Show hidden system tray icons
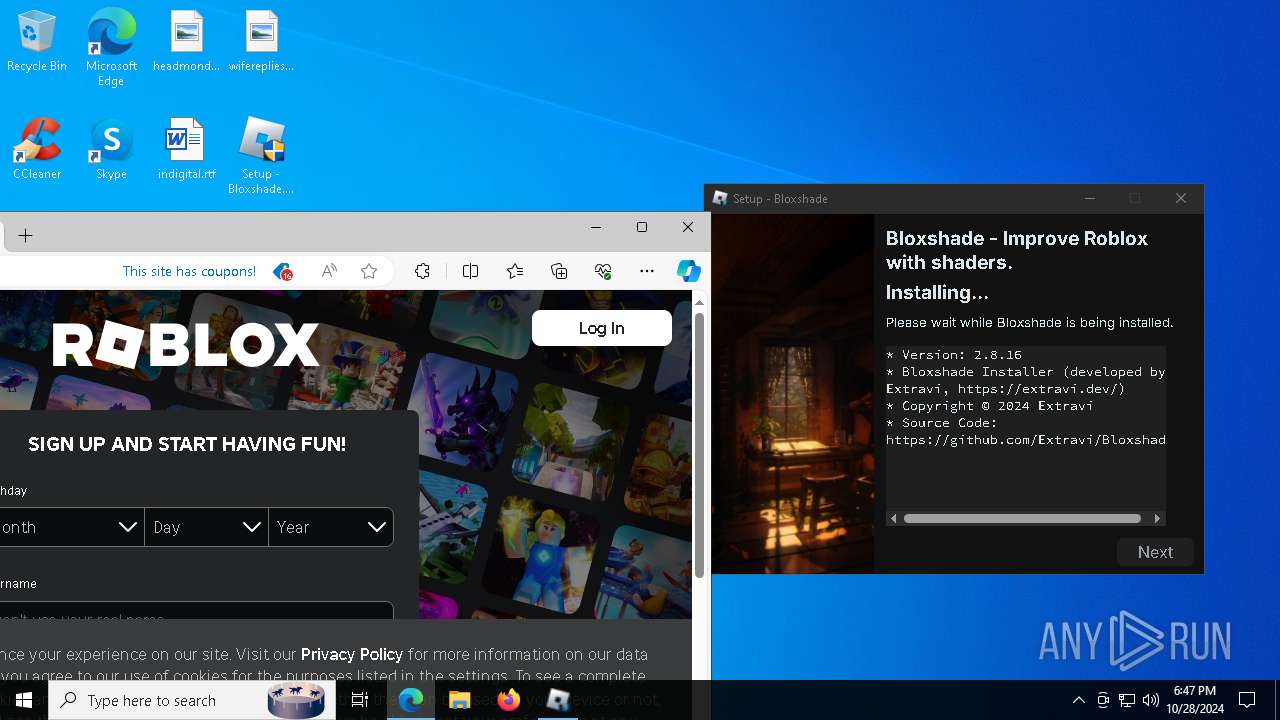The height and width of the screenshot is (720, 1280). coord(1078,700)
